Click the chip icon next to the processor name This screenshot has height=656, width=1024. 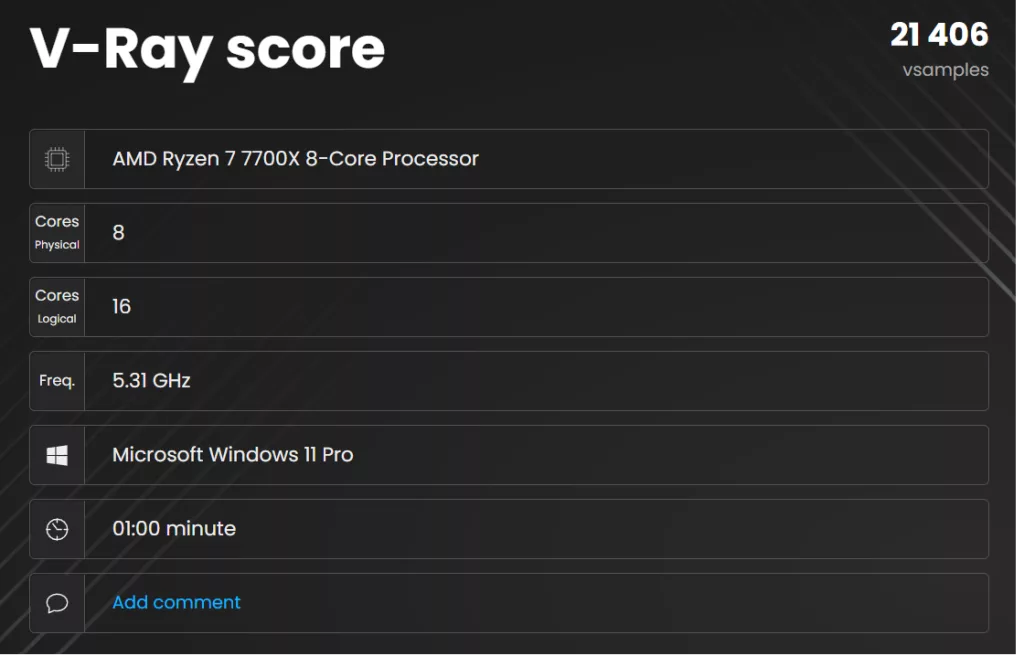(57, 158)
